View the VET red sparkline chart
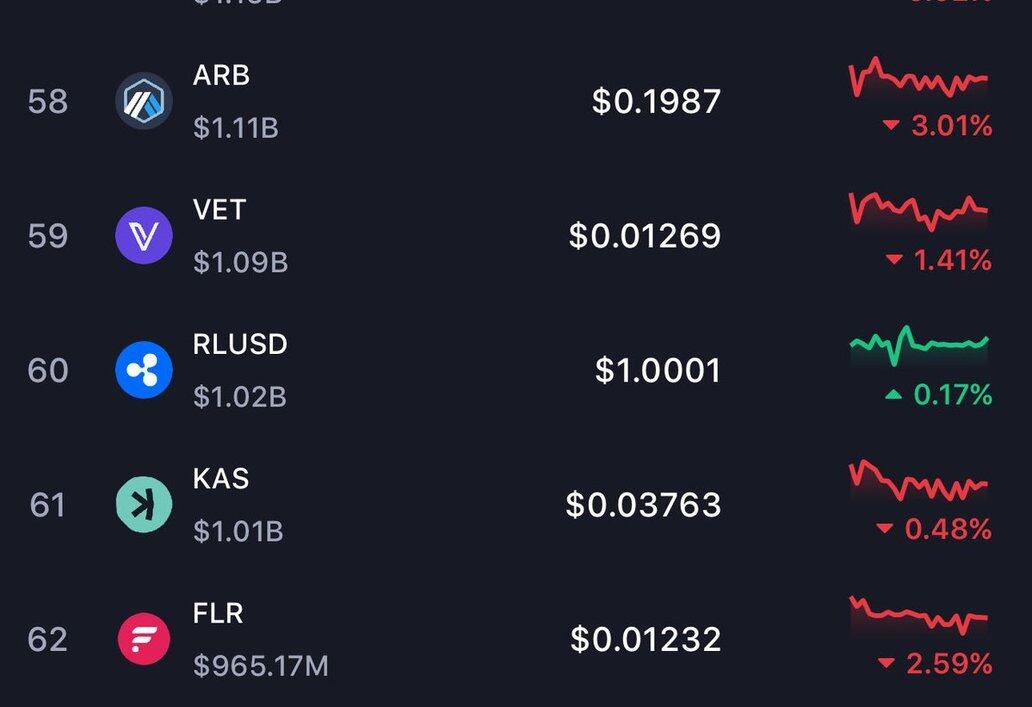The height and width of the screenshot is (707, 1032). pos(918,211)
